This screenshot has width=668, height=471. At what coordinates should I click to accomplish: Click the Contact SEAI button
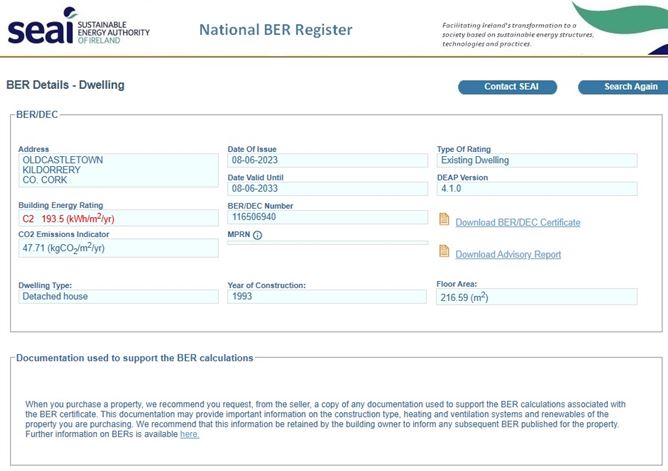click(x=507, y=87)
